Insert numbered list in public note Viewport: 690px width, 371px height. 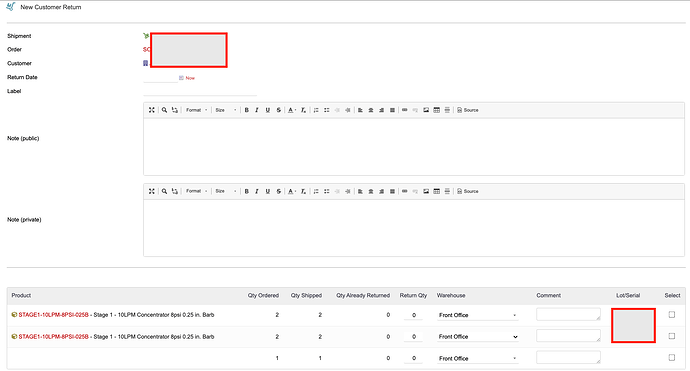[x=316, y=110]
